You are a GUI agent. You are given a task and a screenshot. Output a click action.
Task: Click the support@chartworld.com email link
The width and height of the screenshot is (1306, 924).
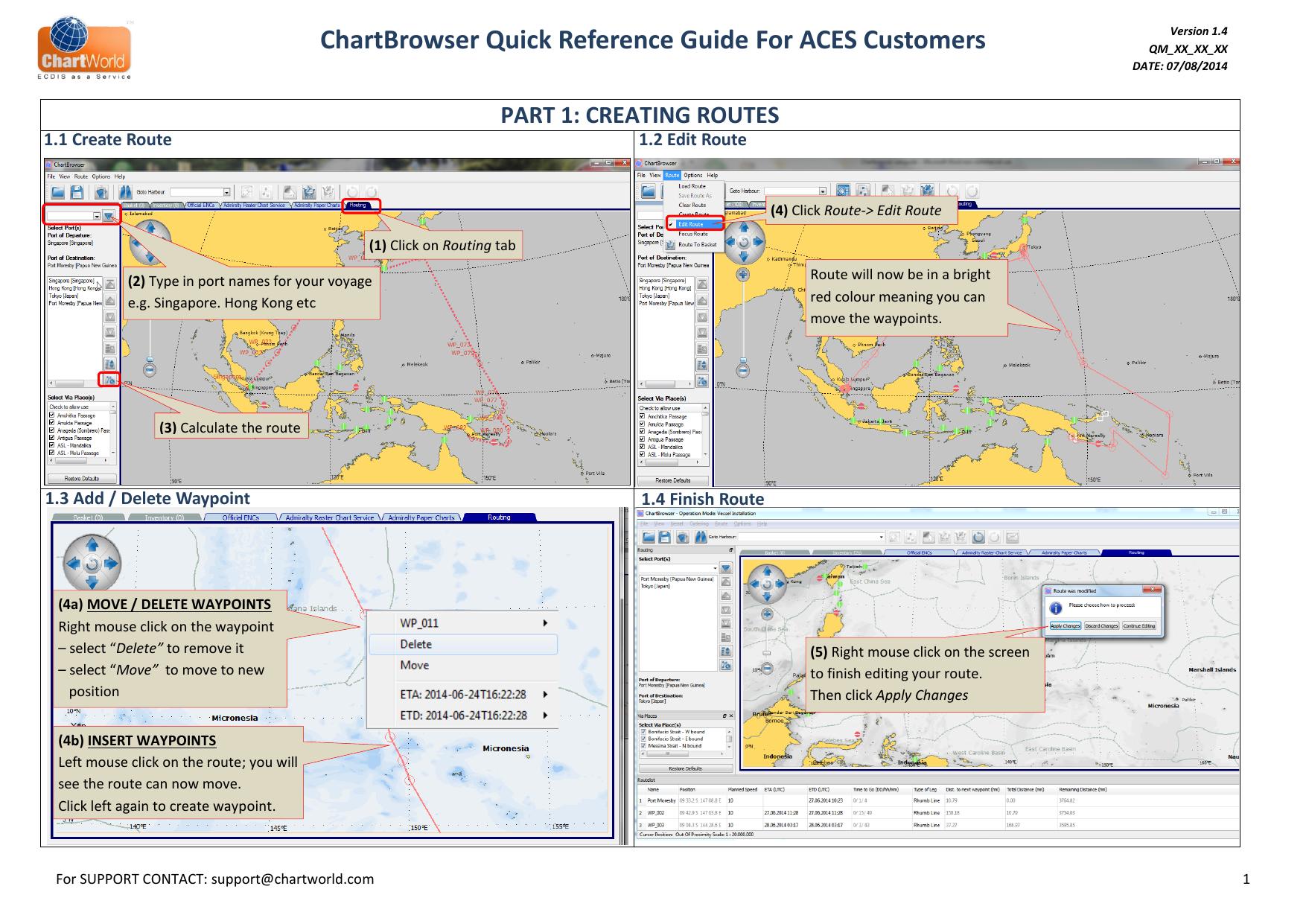tap(293, 879)
